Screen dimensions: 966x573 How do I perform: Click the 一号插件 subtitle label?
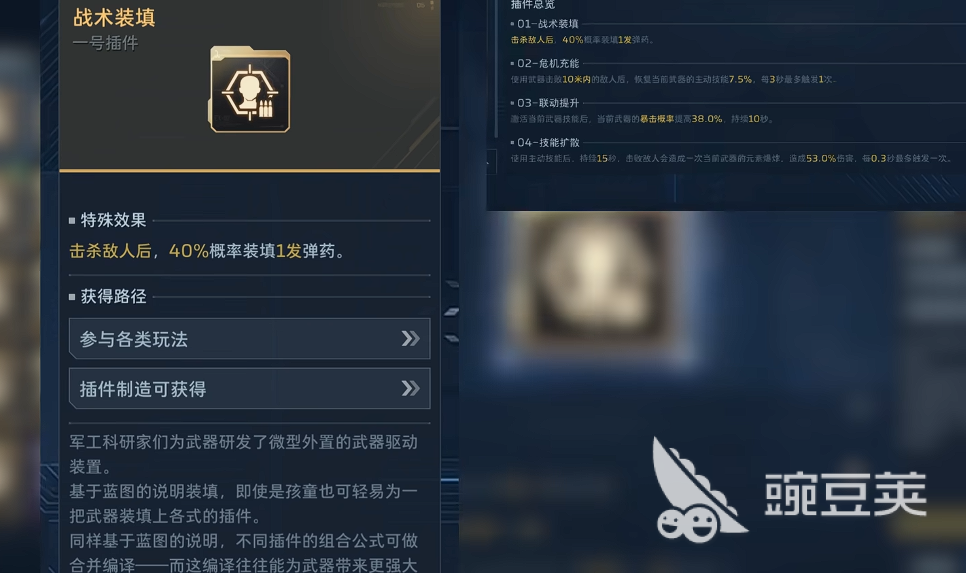(105, 43)
